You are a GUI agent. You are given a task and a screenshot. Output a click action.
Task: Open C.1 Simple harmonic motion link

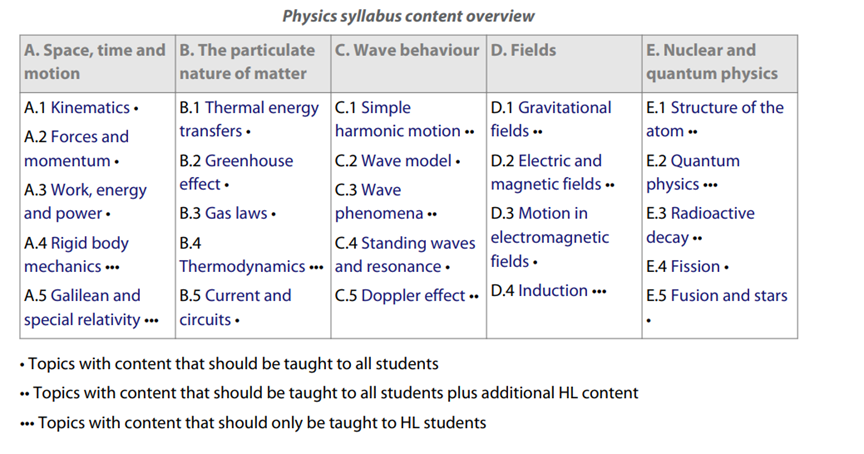coord(398,120)
